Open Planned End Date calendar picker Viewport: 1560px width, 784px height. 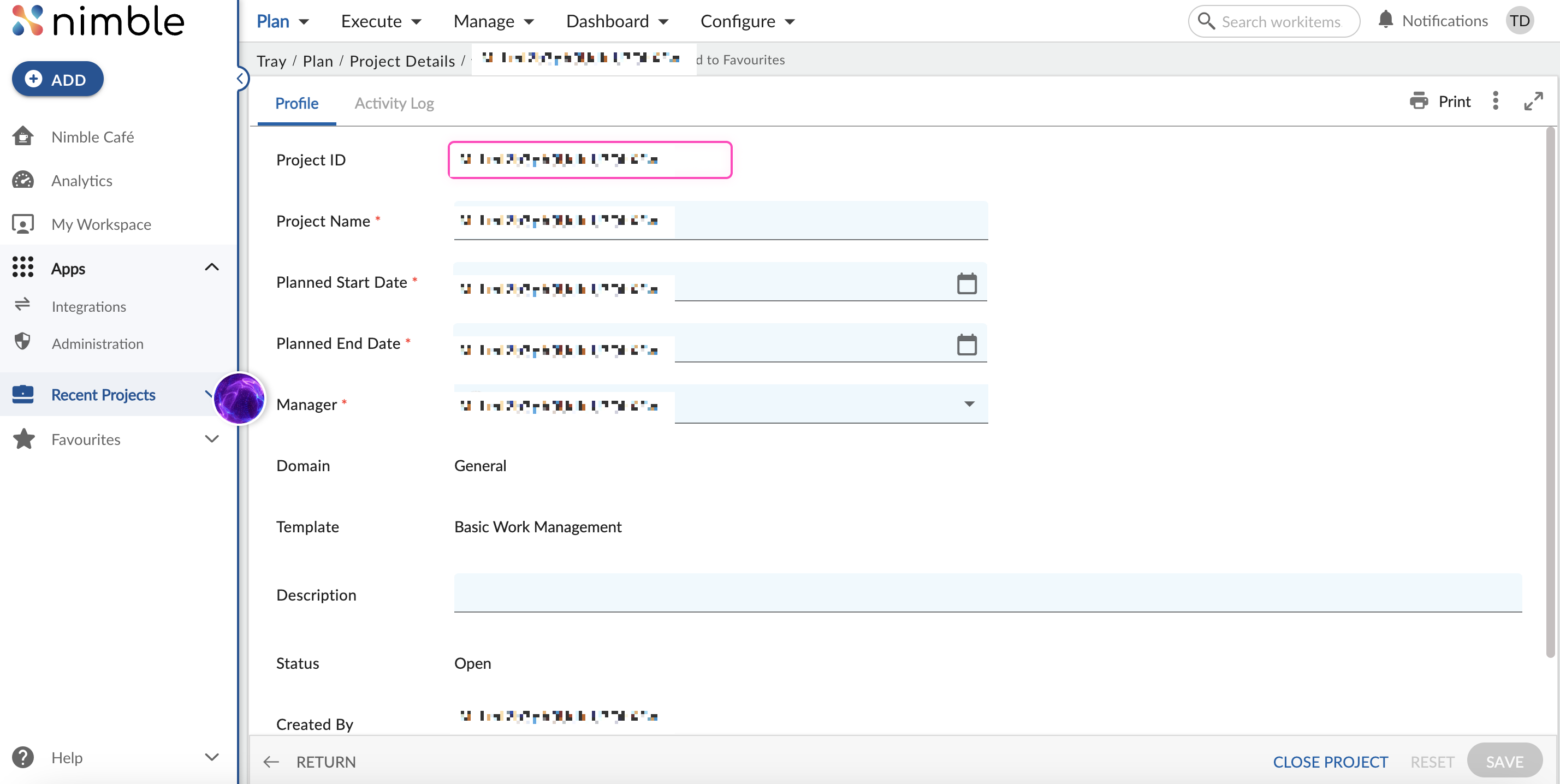click(x=966, y=345)
